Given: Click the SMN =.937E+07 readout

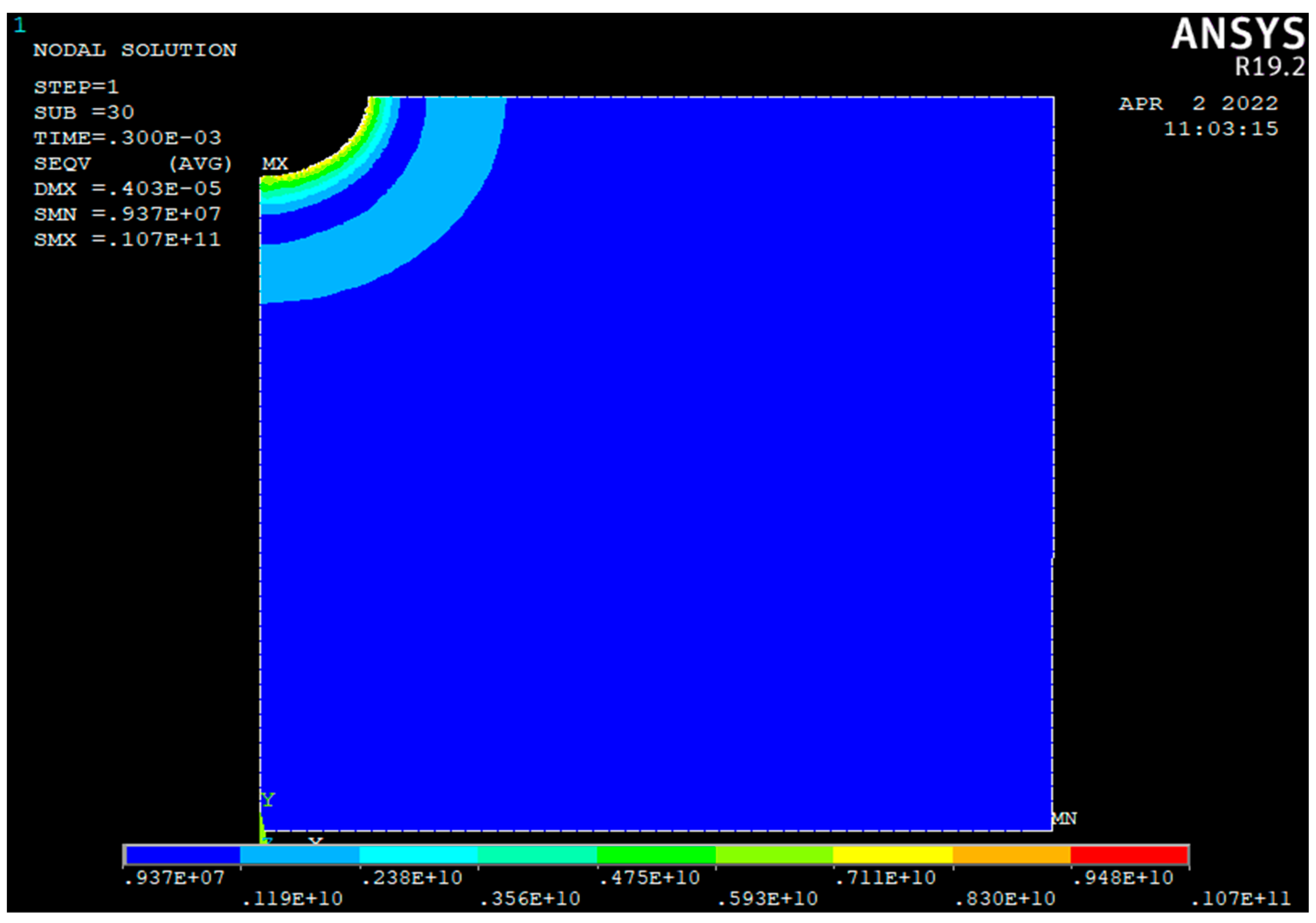Looking at the screenshot, I should click(127, 214).
